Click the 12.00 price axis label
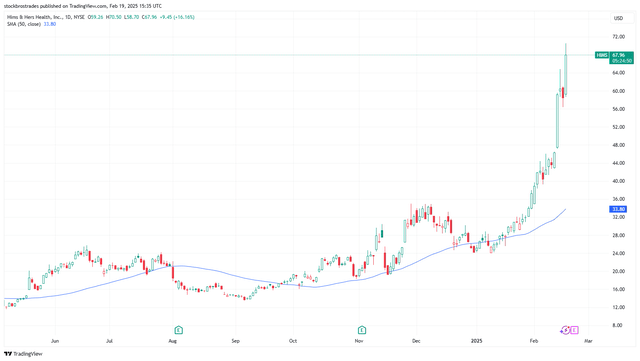640x361 pixels. pyautogui.click(x=619, y=307)
